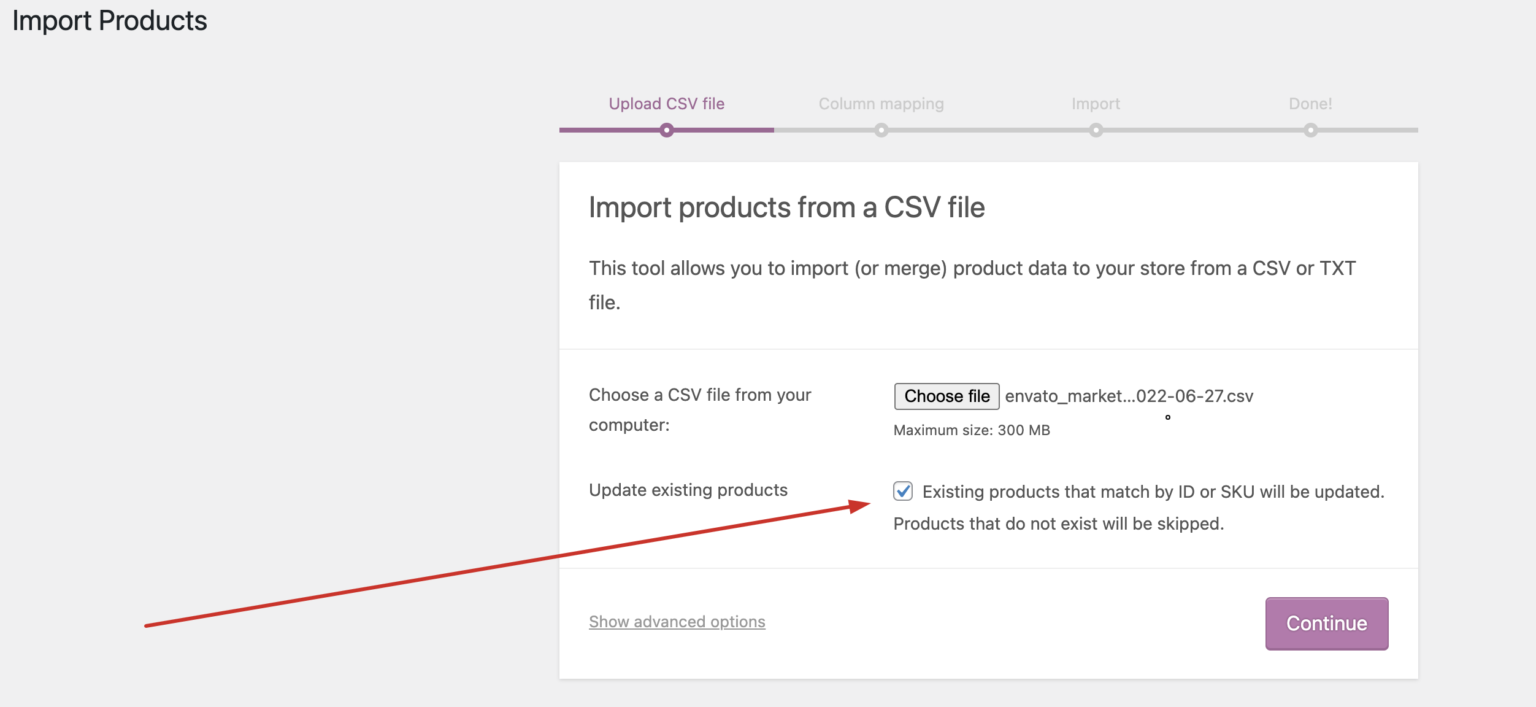The width and height of the screenshot is (1536, 707).
Task: Click the Import step marker dot
Action: tap(1096, 129)
